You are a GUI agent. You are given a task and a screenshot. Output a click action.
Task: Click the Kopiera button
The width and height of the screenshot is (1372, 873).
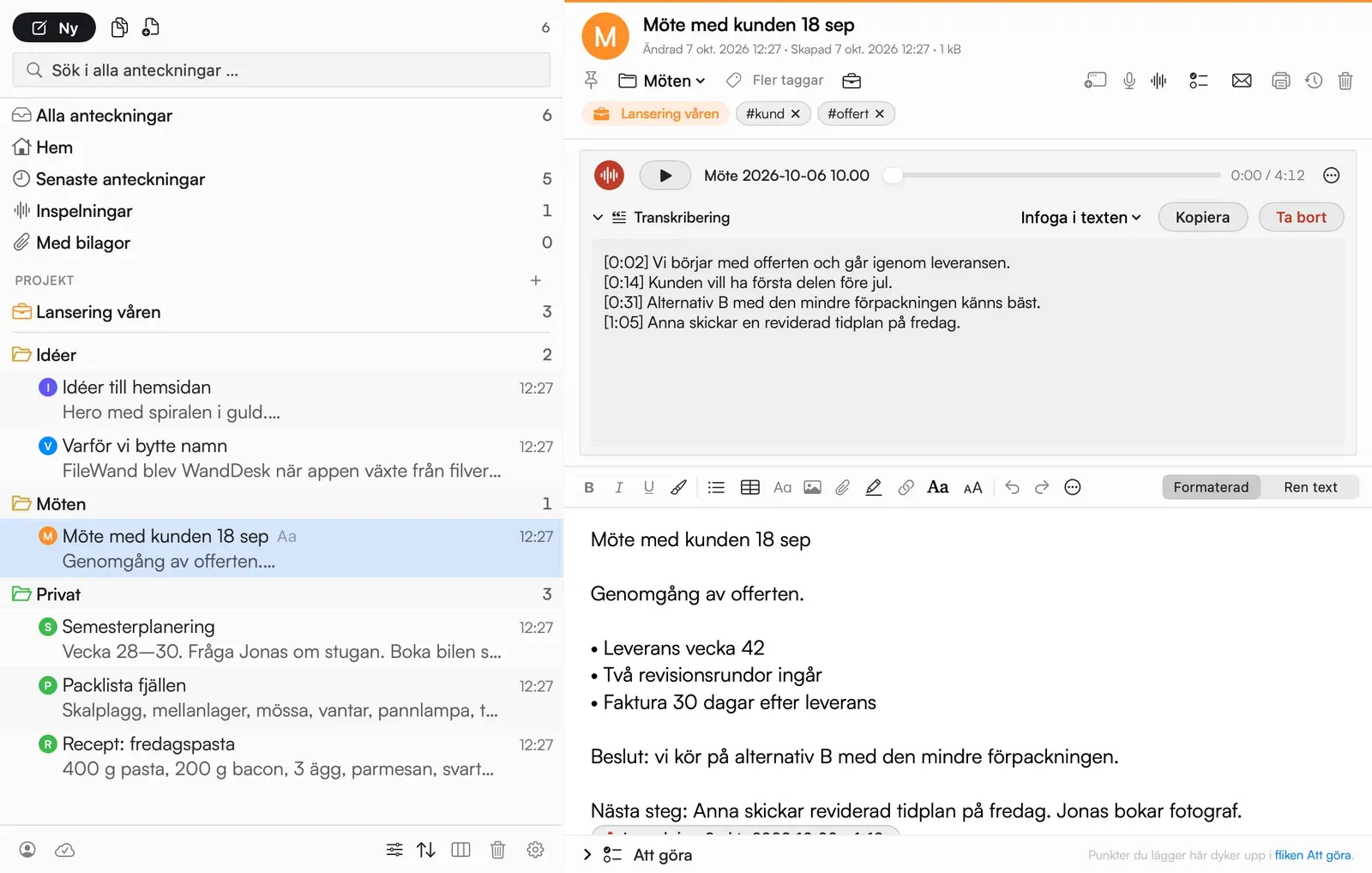pos(1202,218)
